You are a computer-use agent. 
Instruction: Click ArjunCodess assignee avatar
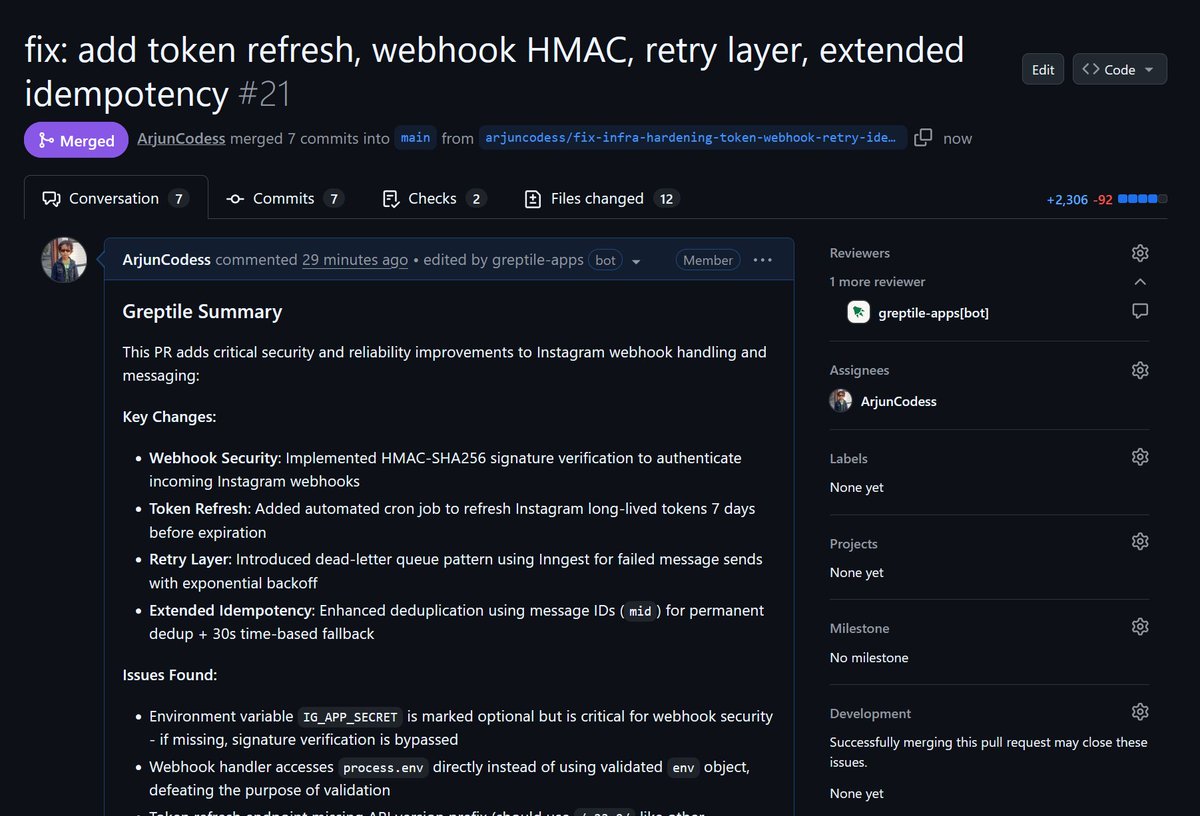tap(841, 401)
